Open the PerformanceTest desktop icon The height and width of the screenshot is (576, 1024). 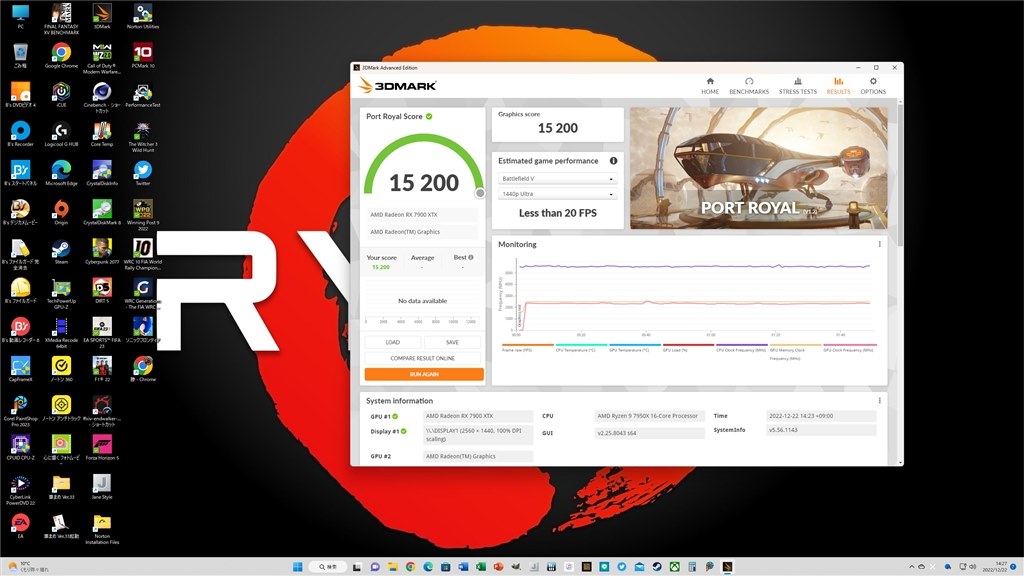pos(143,95)
